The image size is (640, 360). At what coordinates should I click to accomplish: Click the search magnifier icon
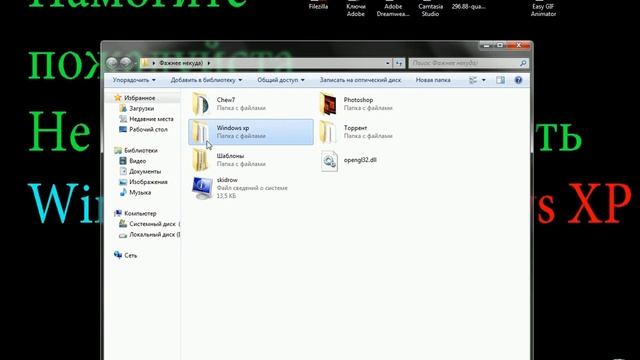coord(523,63)
